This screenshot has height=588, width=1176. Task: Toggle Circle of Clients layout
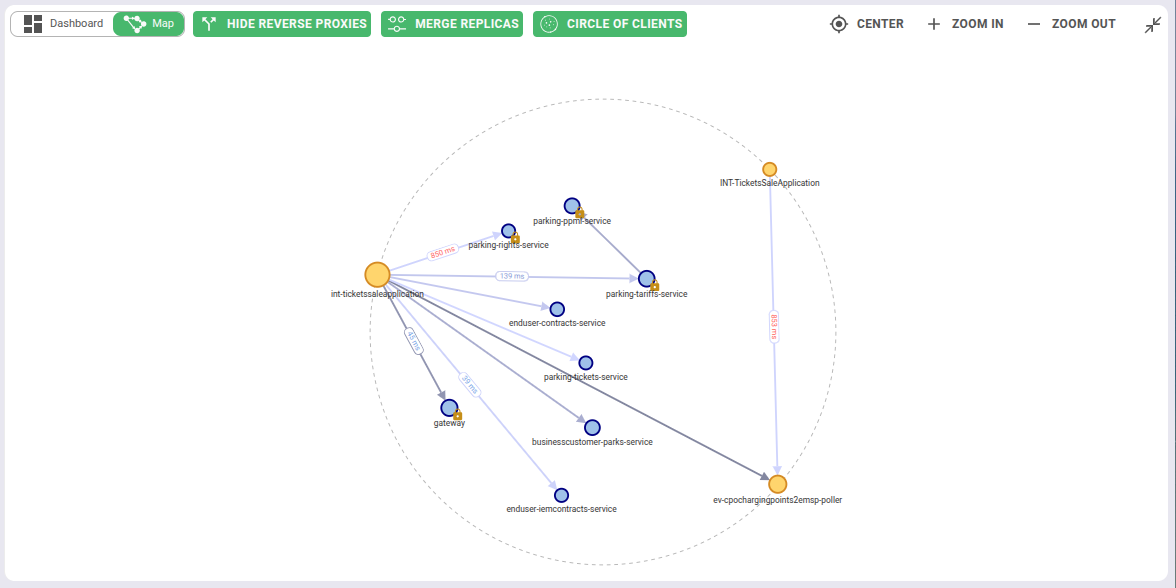(x=610, y=24)
